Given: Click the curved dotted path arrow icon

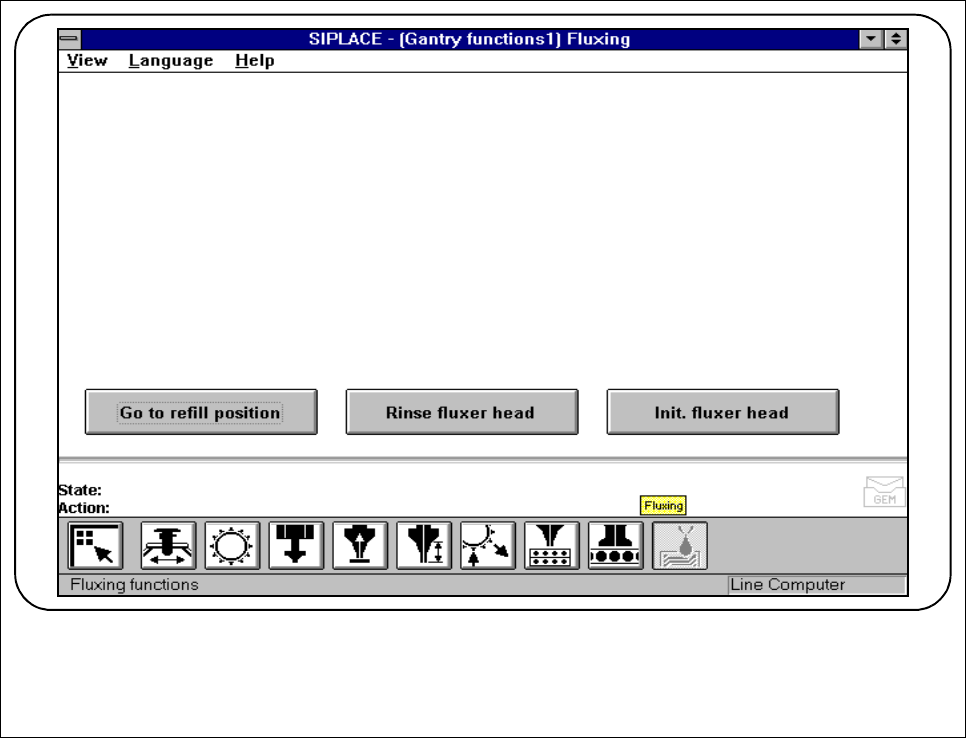Looking at the screenshot, I should point(488,546).
